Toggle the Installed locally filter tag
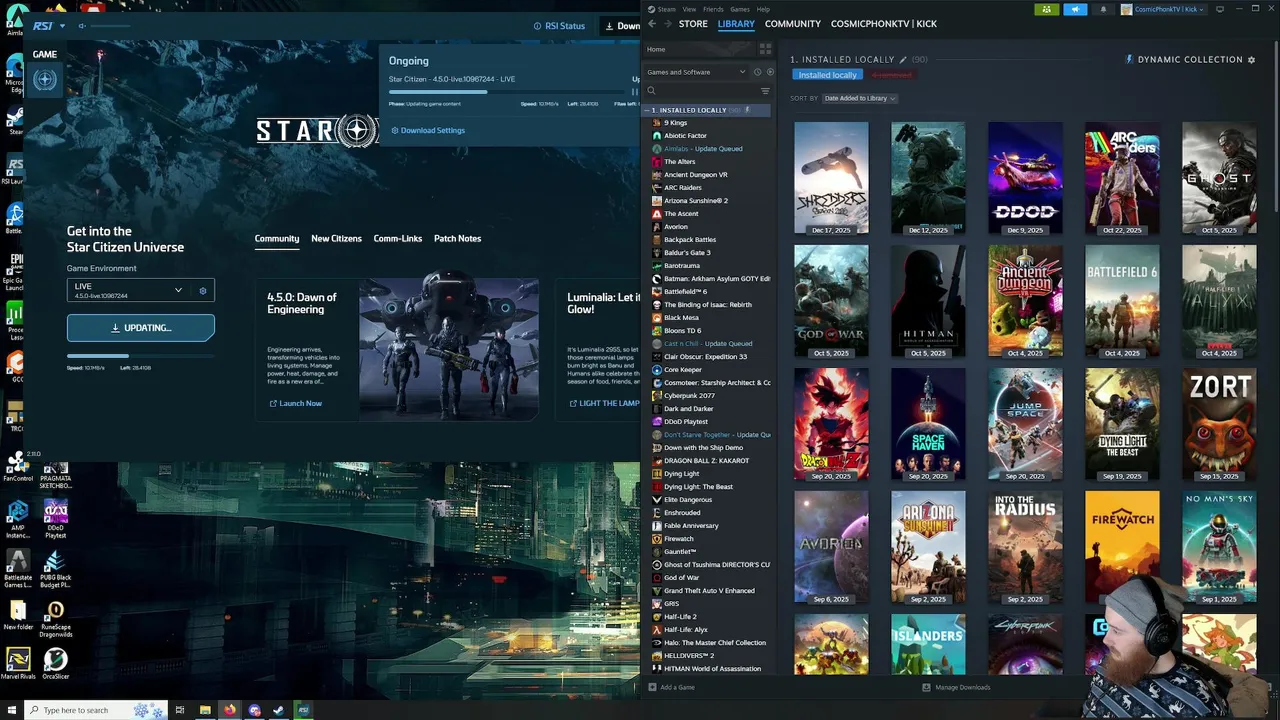This screenshot has width=1280, height=720. (x=828, y=75)
